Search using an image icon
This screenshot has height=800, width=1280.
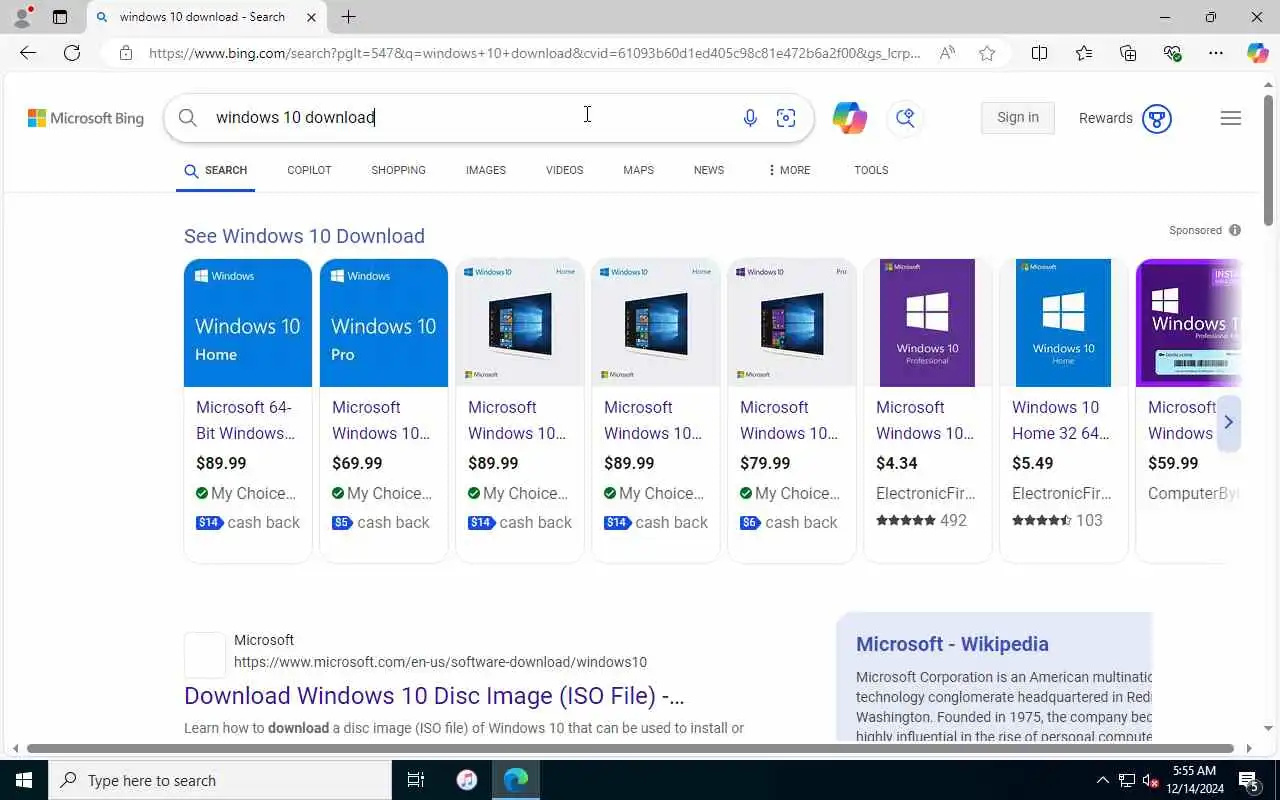point(786,118)
